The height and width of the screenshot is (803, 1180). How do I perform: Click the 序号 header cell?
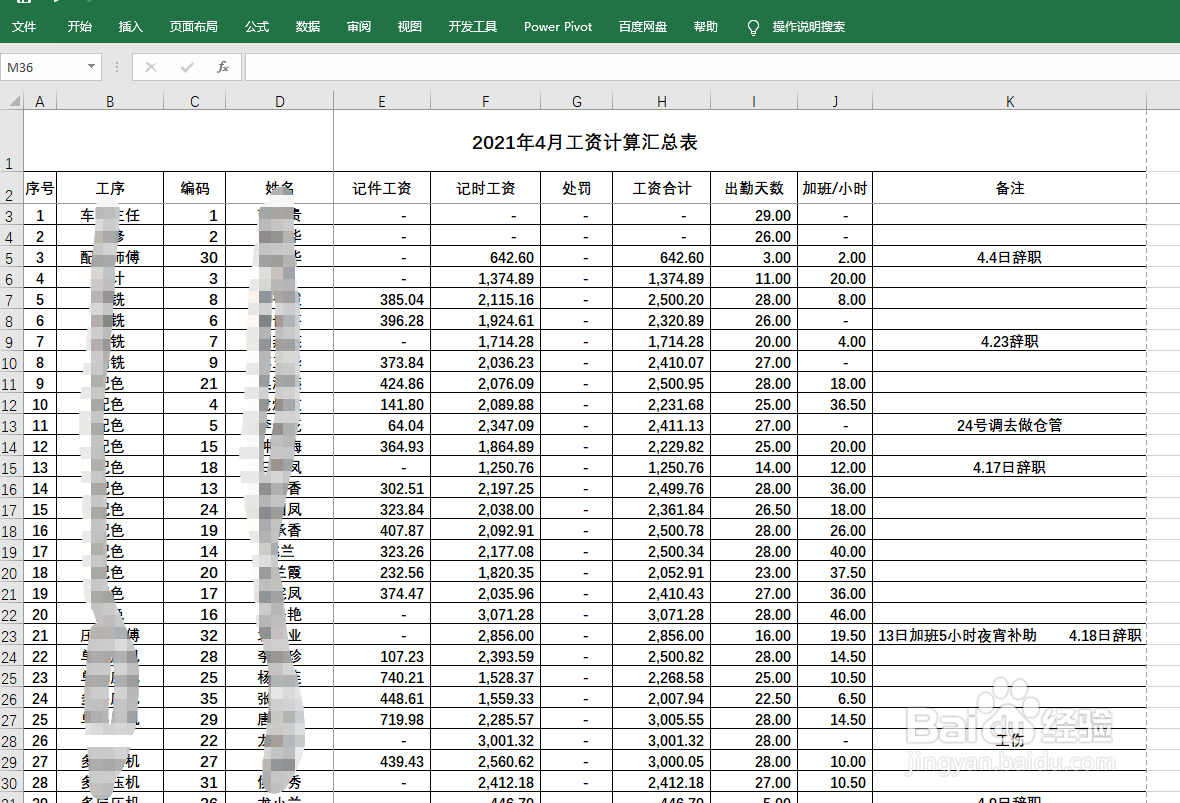40,188
